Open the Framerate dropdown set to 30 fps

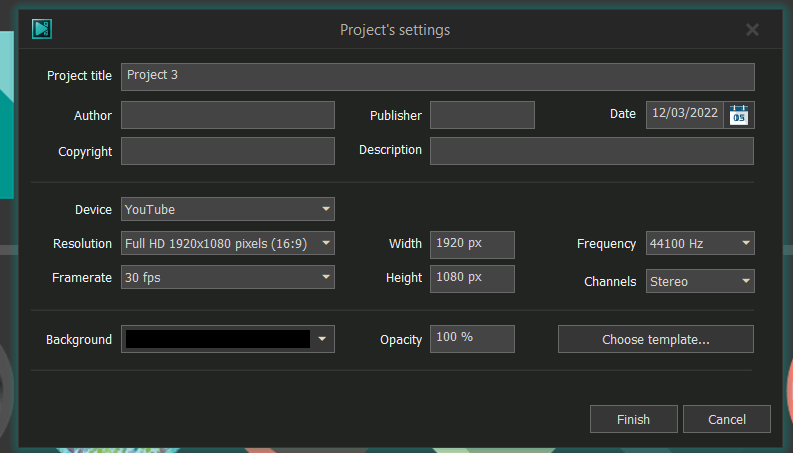(x=228, y=277)
